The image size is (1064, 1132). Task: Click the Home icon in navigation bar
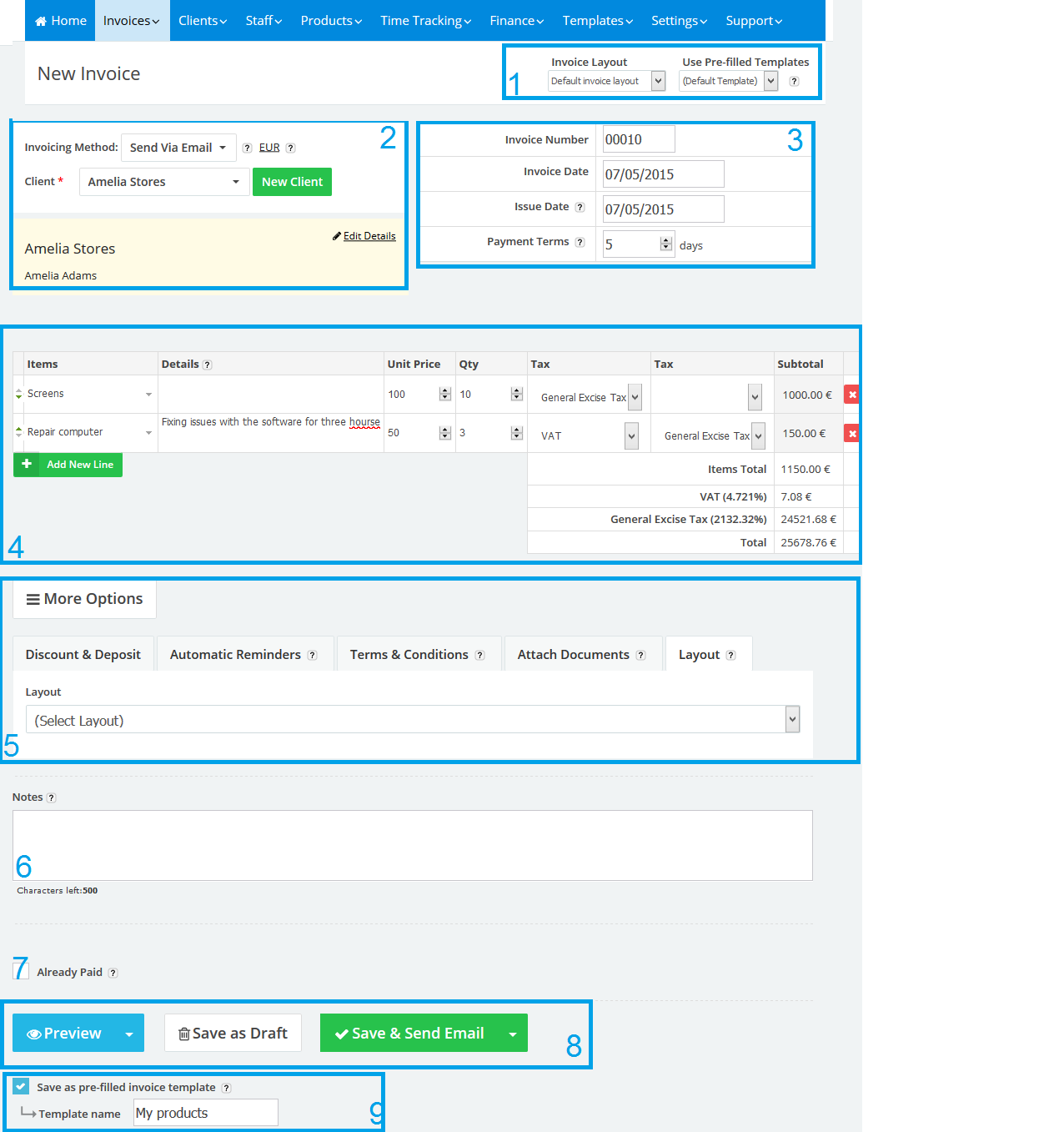(41, 21)
